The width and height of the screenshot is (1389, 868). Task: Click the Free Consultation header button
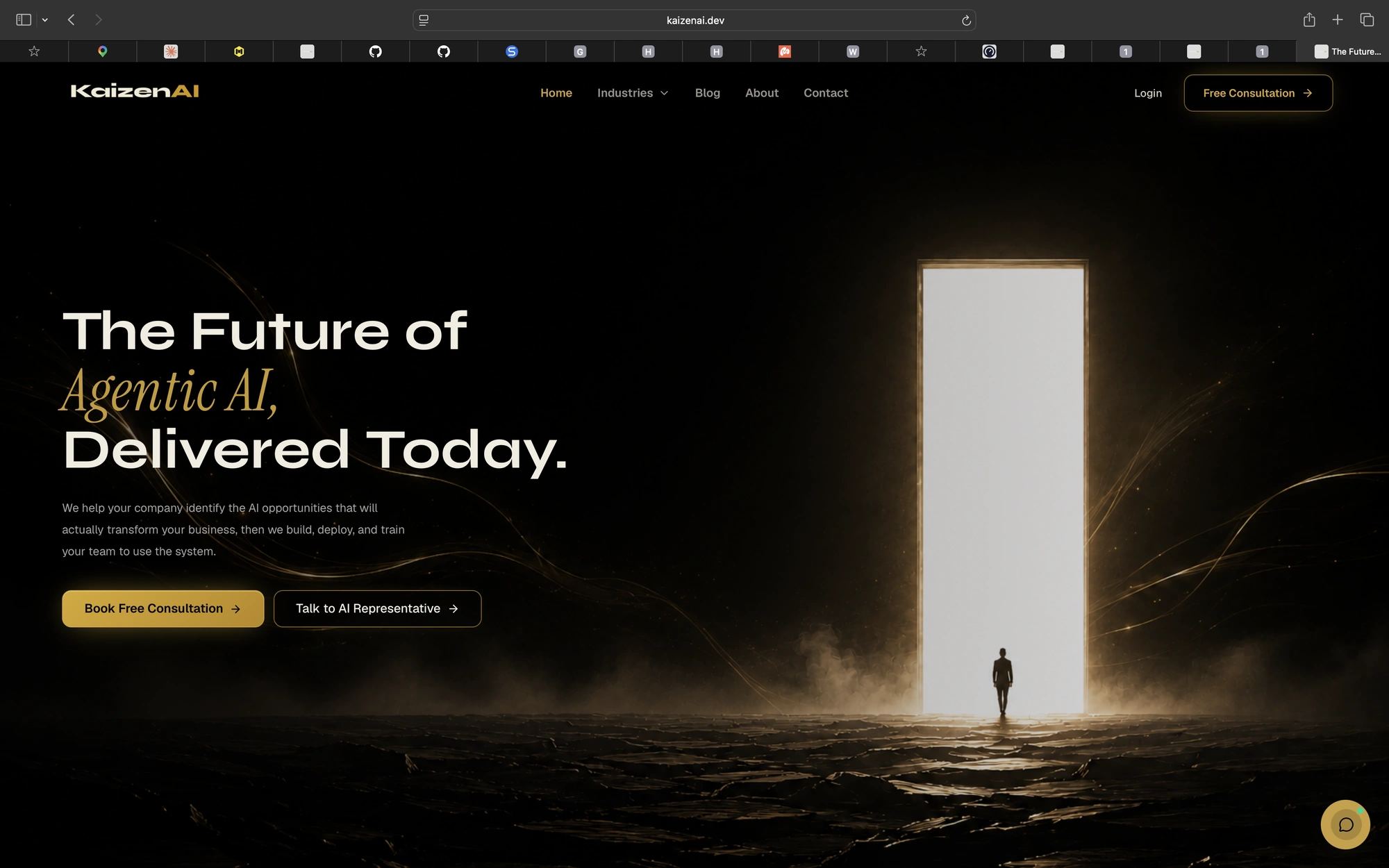coord(1258,93)
